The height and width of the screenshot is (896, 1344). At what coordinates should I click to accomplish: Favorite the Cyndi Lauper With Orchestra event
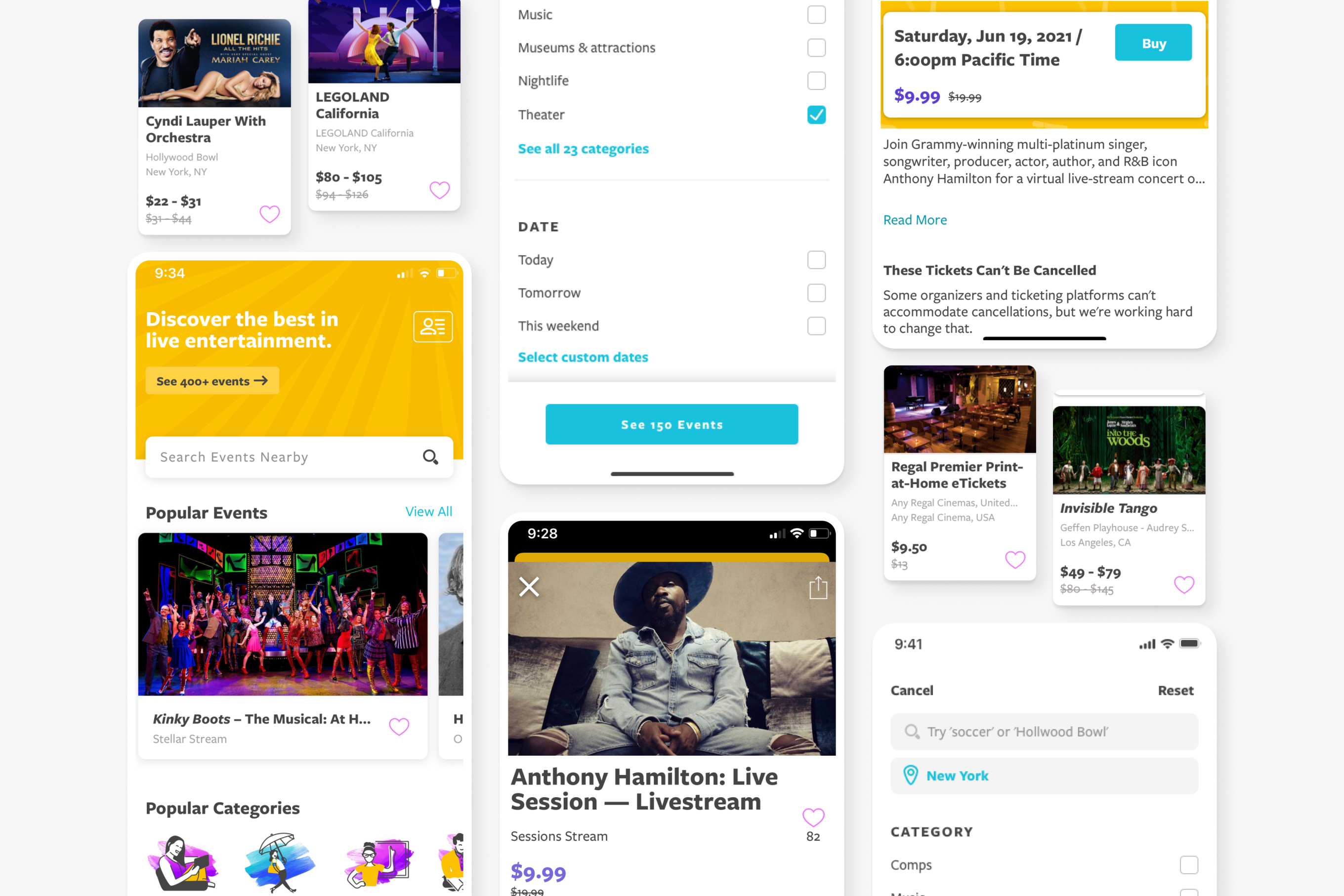point(270,214)
